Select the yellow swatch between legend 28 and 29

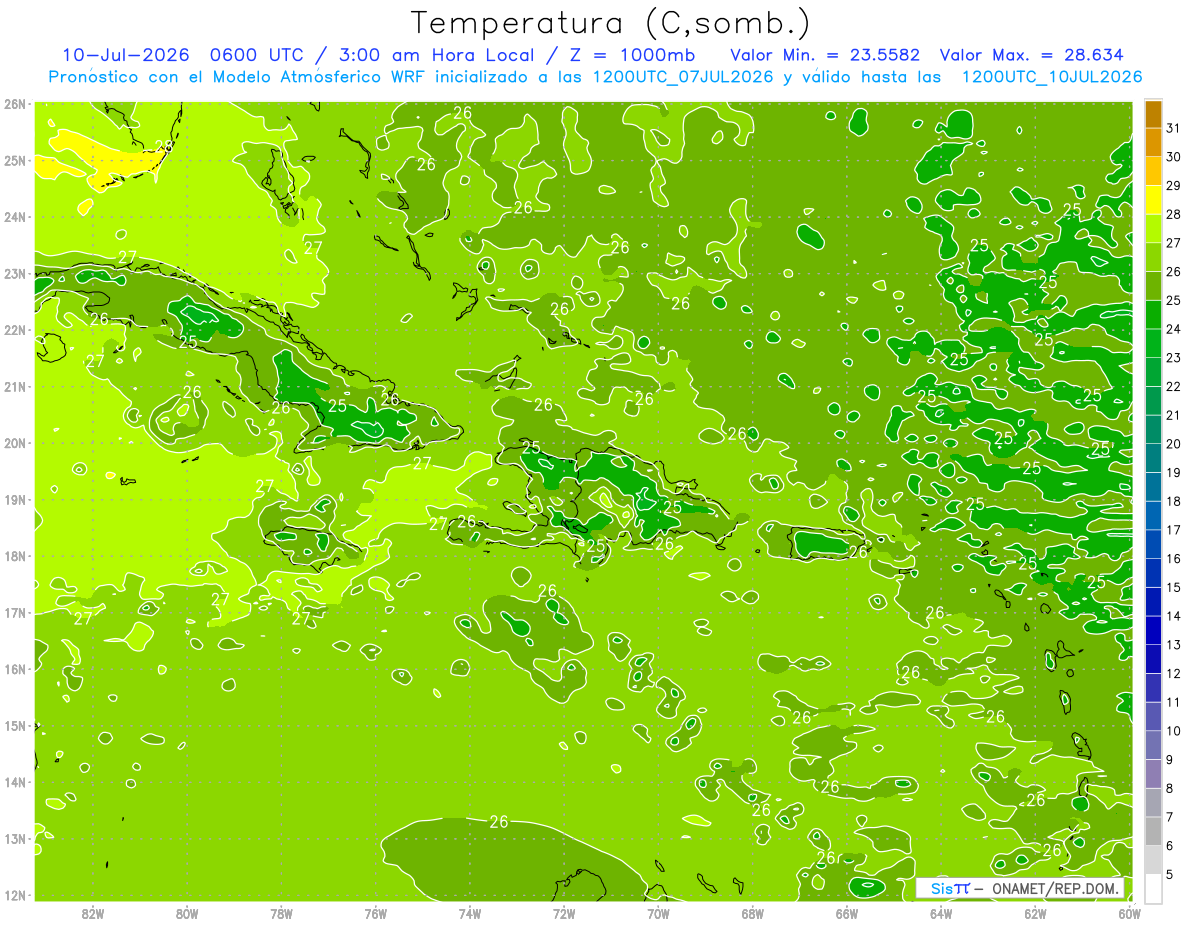tap(1153, 200)
